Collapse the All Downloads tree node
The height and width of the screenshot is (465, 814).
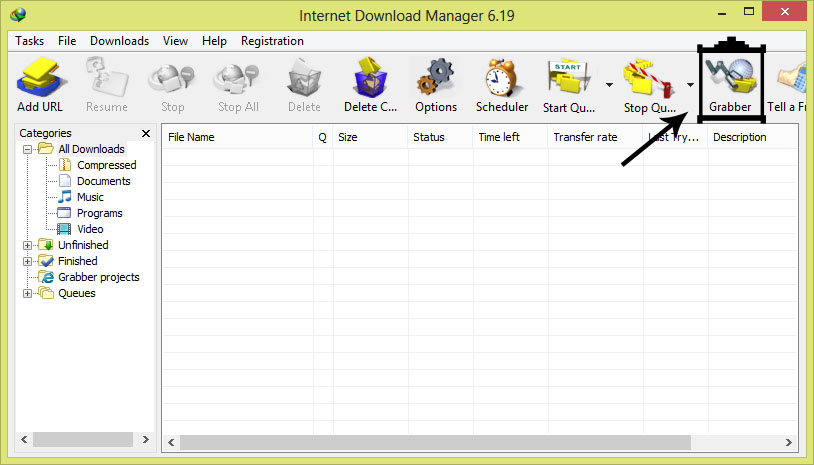pos(28,149)
